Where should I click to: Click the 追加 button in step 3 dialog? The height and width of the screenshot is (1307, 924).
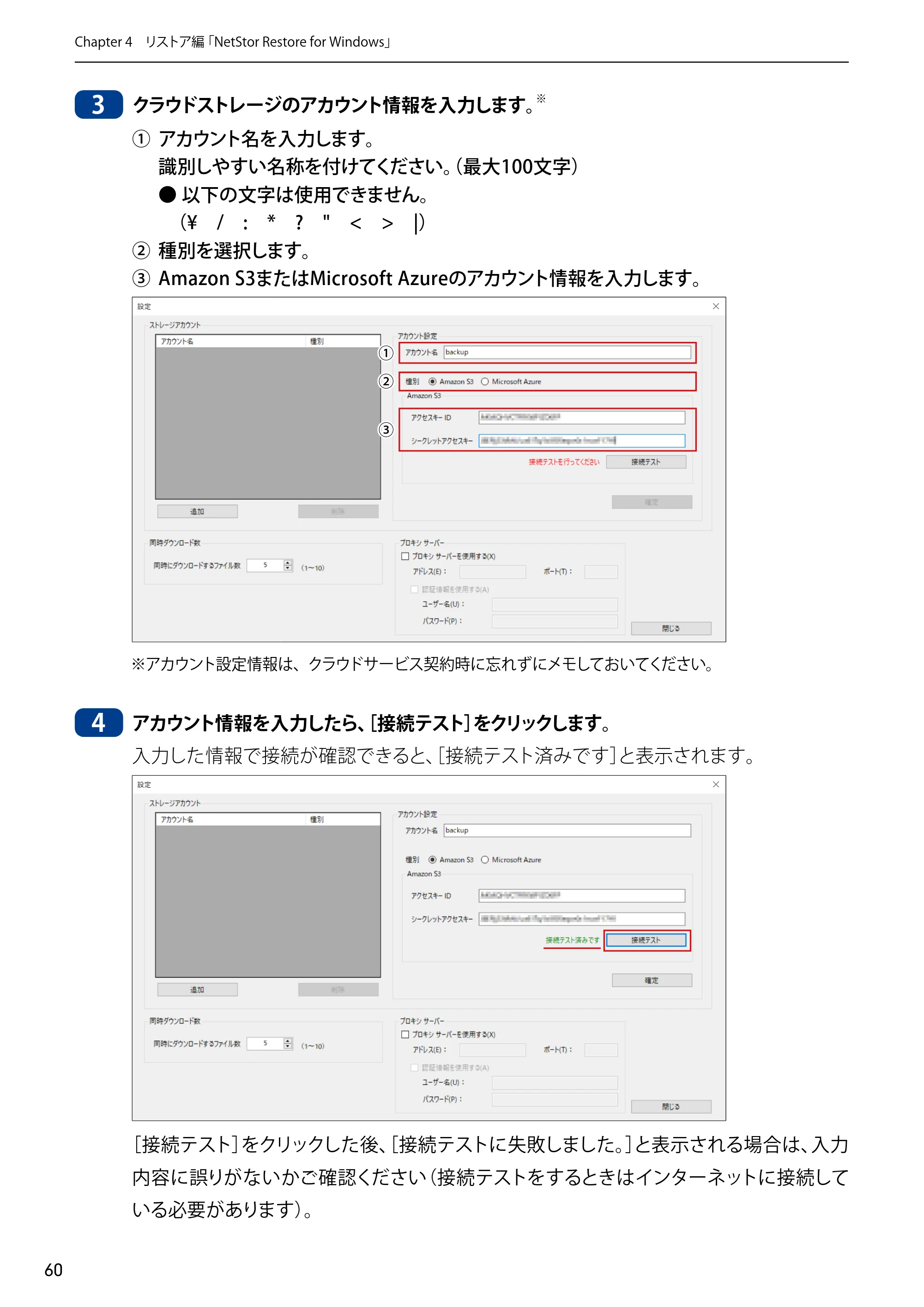198,511
